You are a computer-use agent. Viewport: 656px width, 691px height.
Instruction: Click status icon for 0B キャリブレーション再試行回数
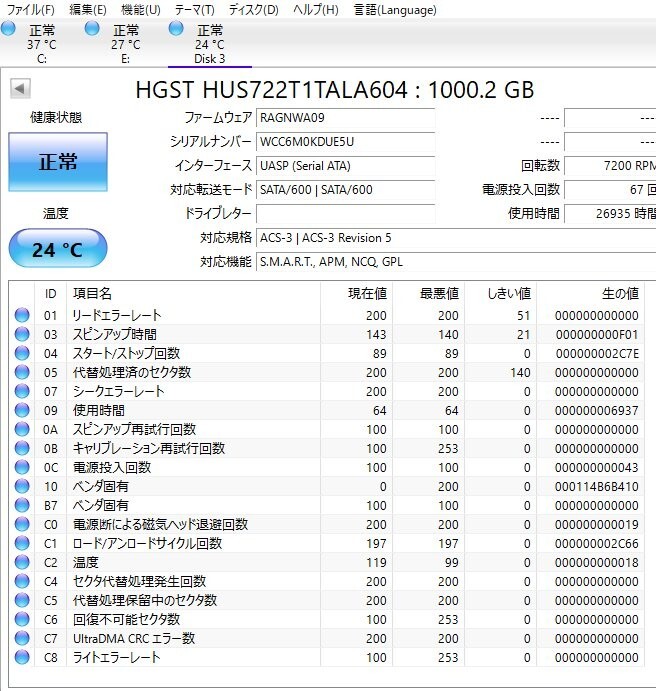point(22,448)
